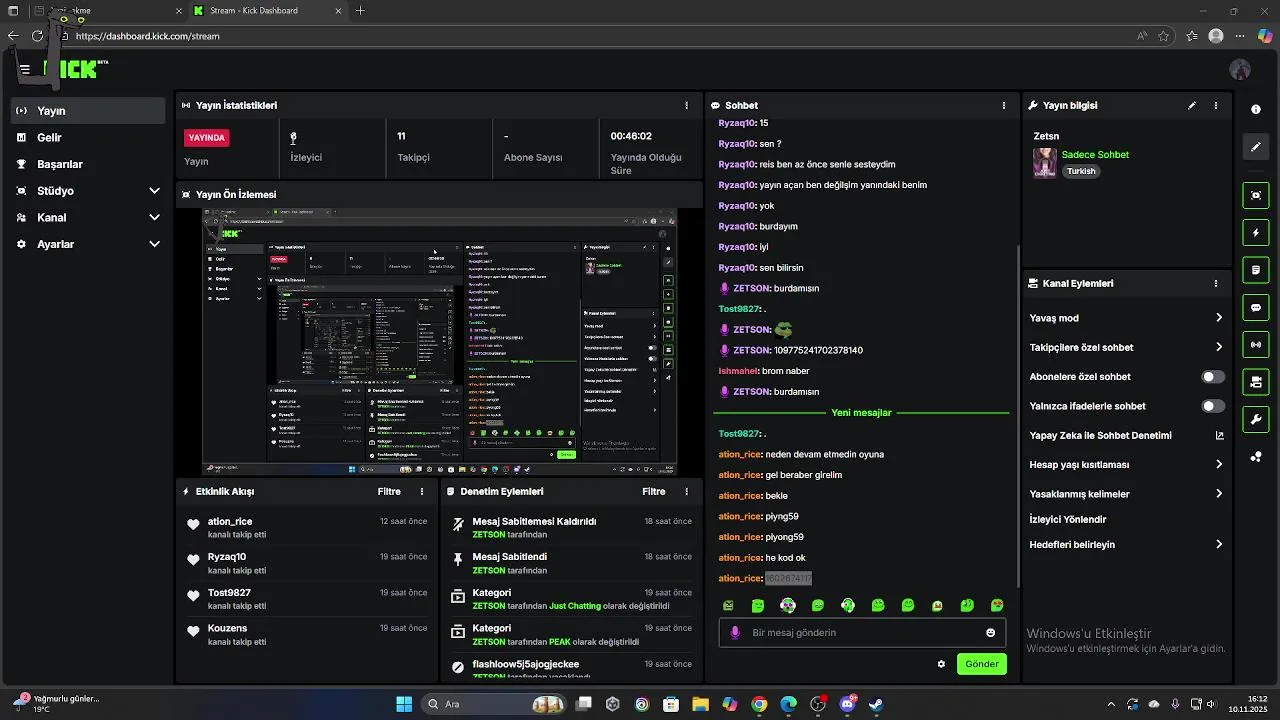Screen dimensions: 1280x720
Task: Go to Kick home via the logo
Action: [x=74, y=68]
